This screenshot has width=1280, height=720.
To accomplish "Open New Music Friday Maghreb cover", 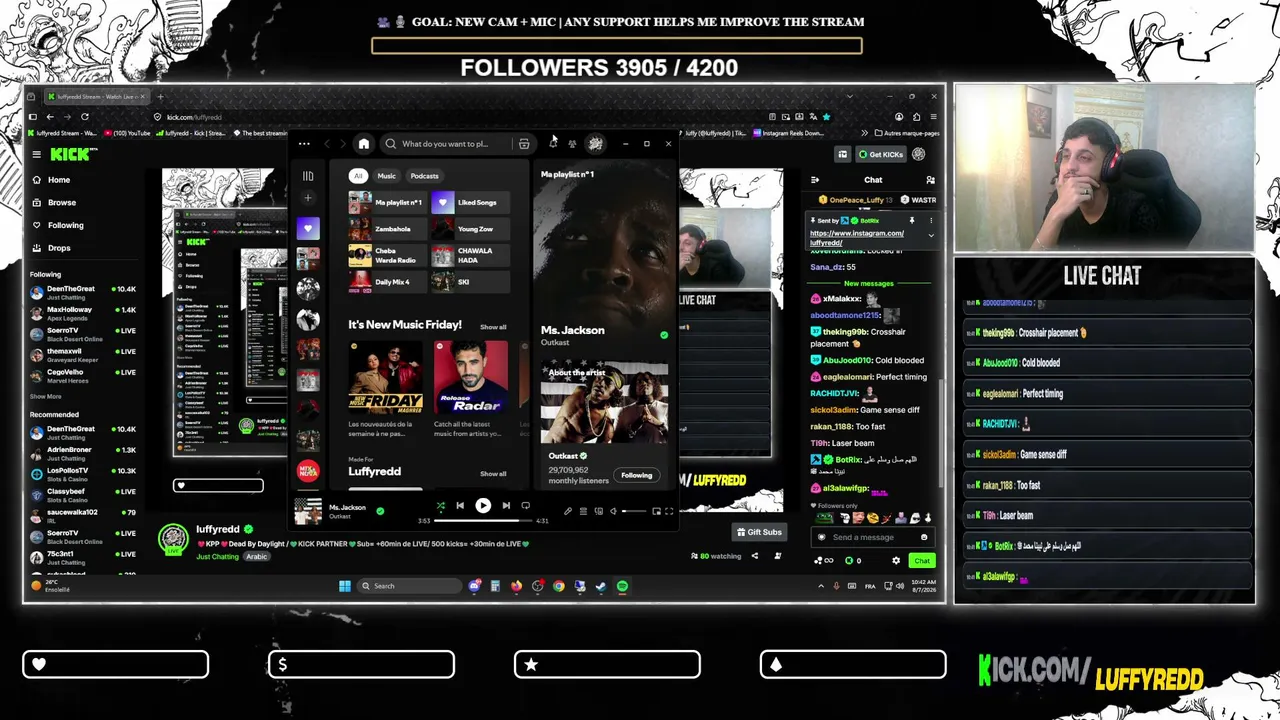I will [386, 377].
